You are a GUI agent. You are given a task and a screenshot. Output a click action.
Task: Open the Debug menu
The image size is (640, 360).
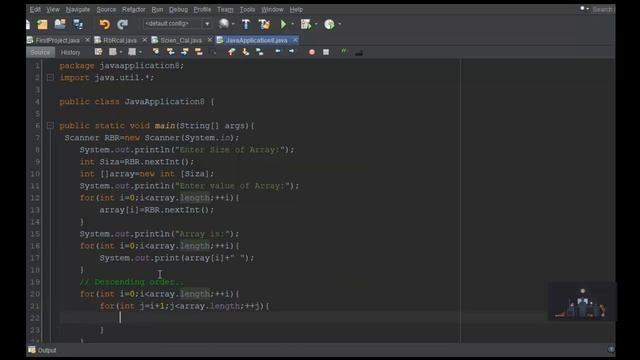(x=178, y=9)
